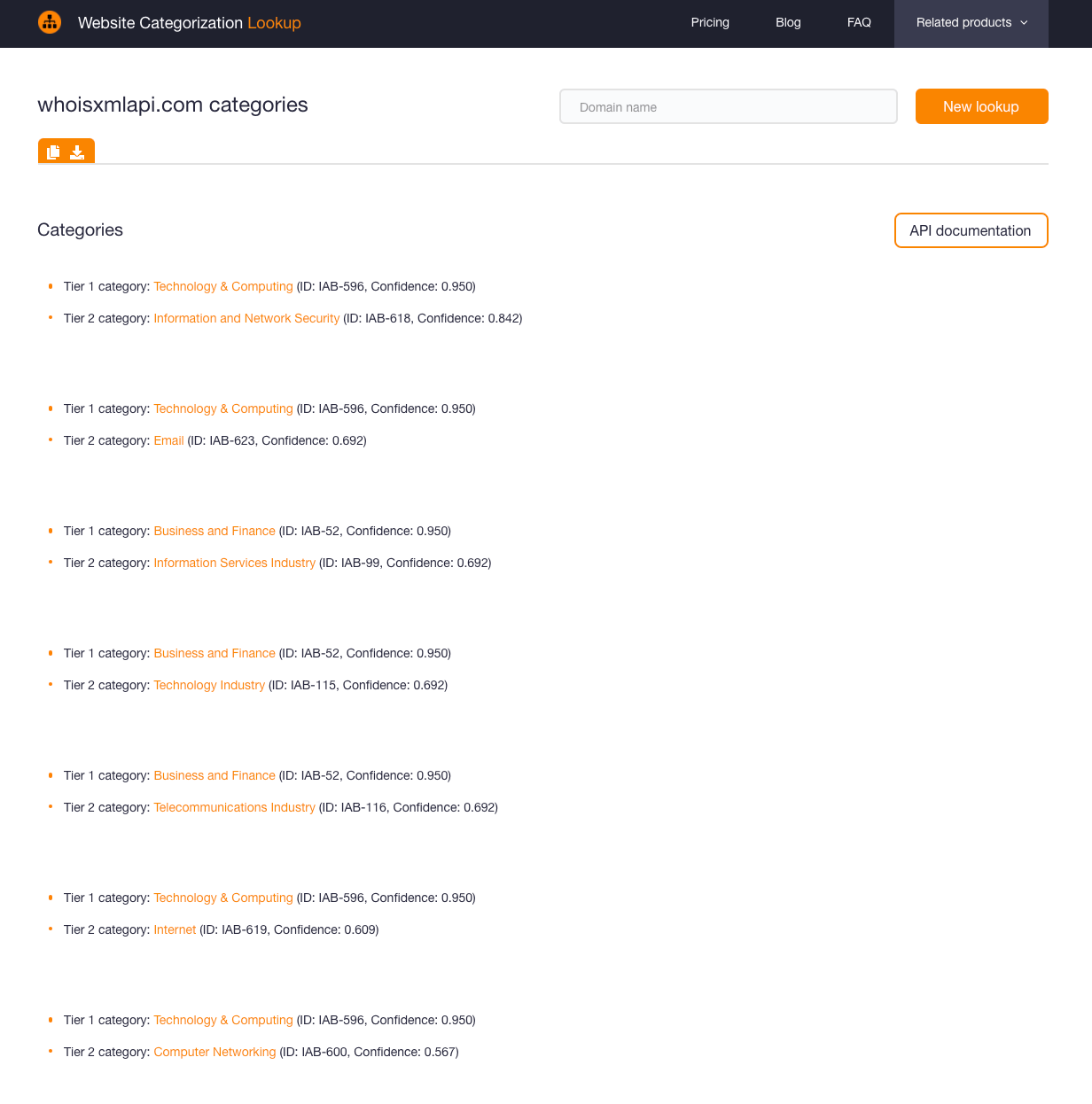
Task: Open Technology & Computing above the Internet row
Action: click(223, 898)
